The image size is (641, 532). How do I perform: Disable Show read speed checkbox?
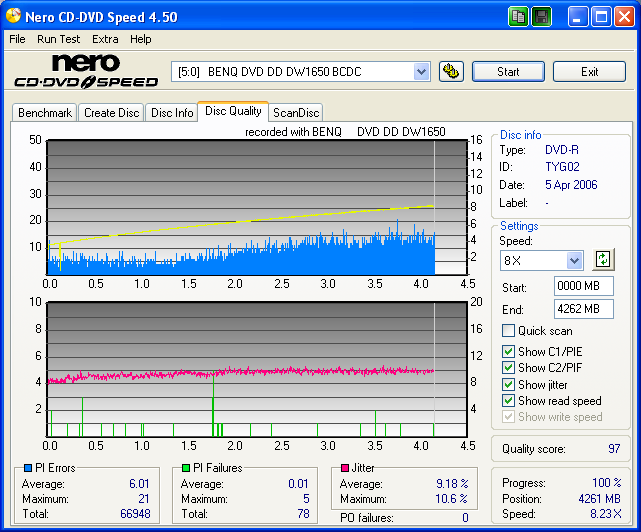pyautogui.click(x=508, y=400)
